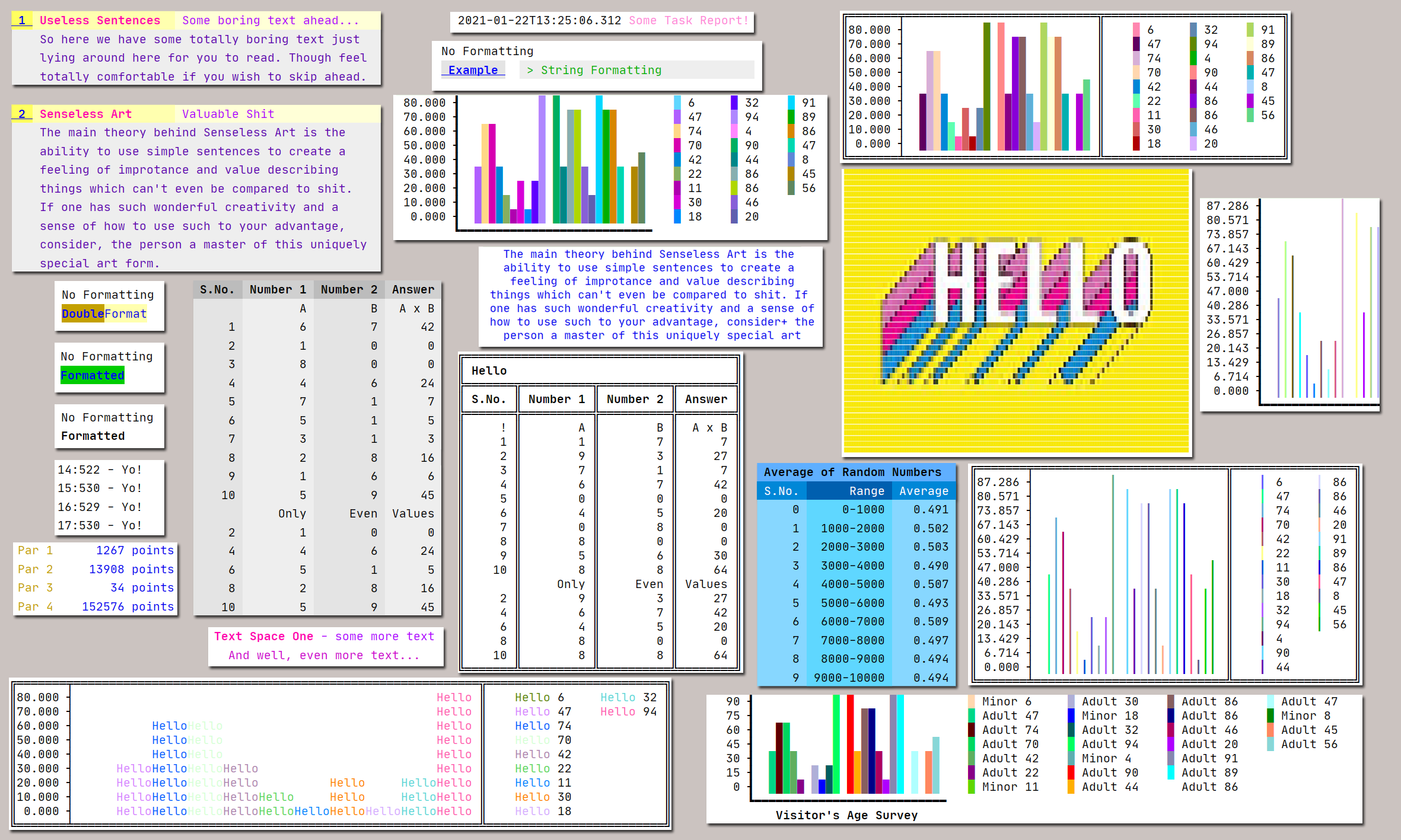Click the 9000-10000 range row
This screenshot has height=840, width=1401.
(849, 678)
